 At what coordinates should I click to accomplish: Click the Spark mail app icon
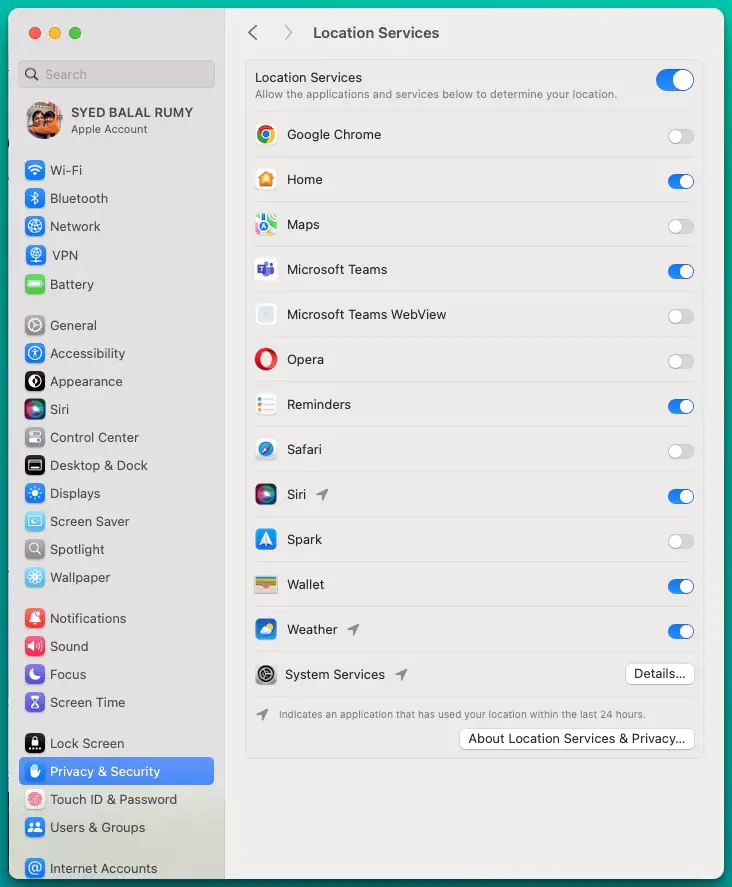pyautogui.click(x=265, y=540)
